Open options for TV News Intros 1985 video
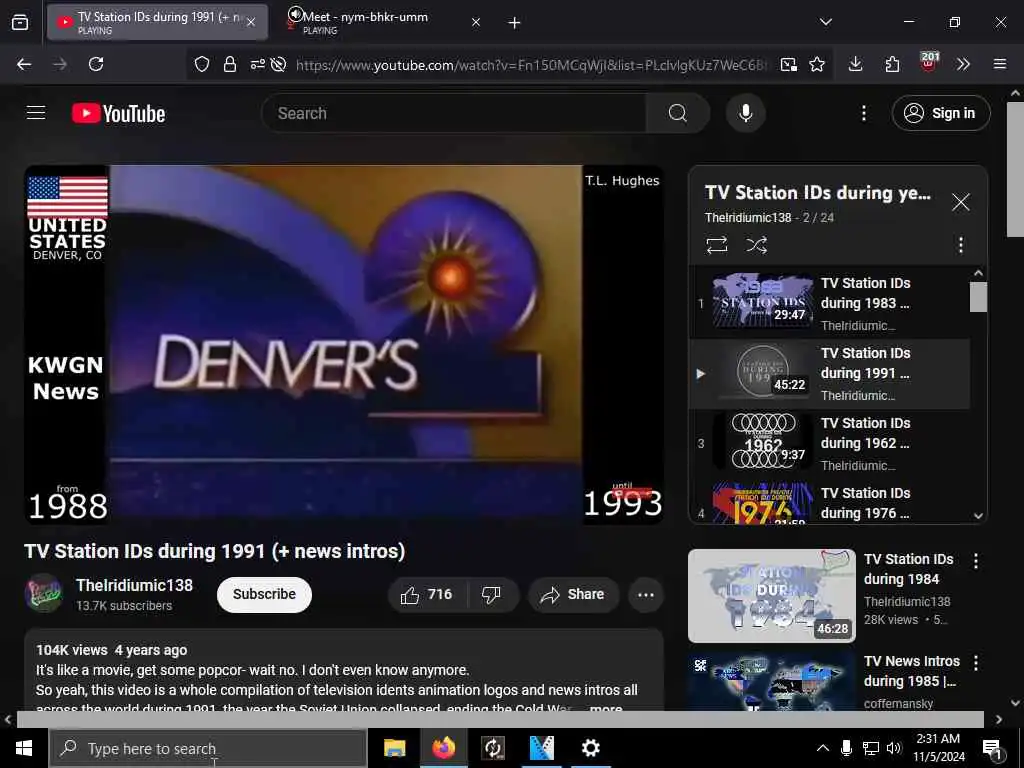The image size is (1024, 768). coord(976,664)
